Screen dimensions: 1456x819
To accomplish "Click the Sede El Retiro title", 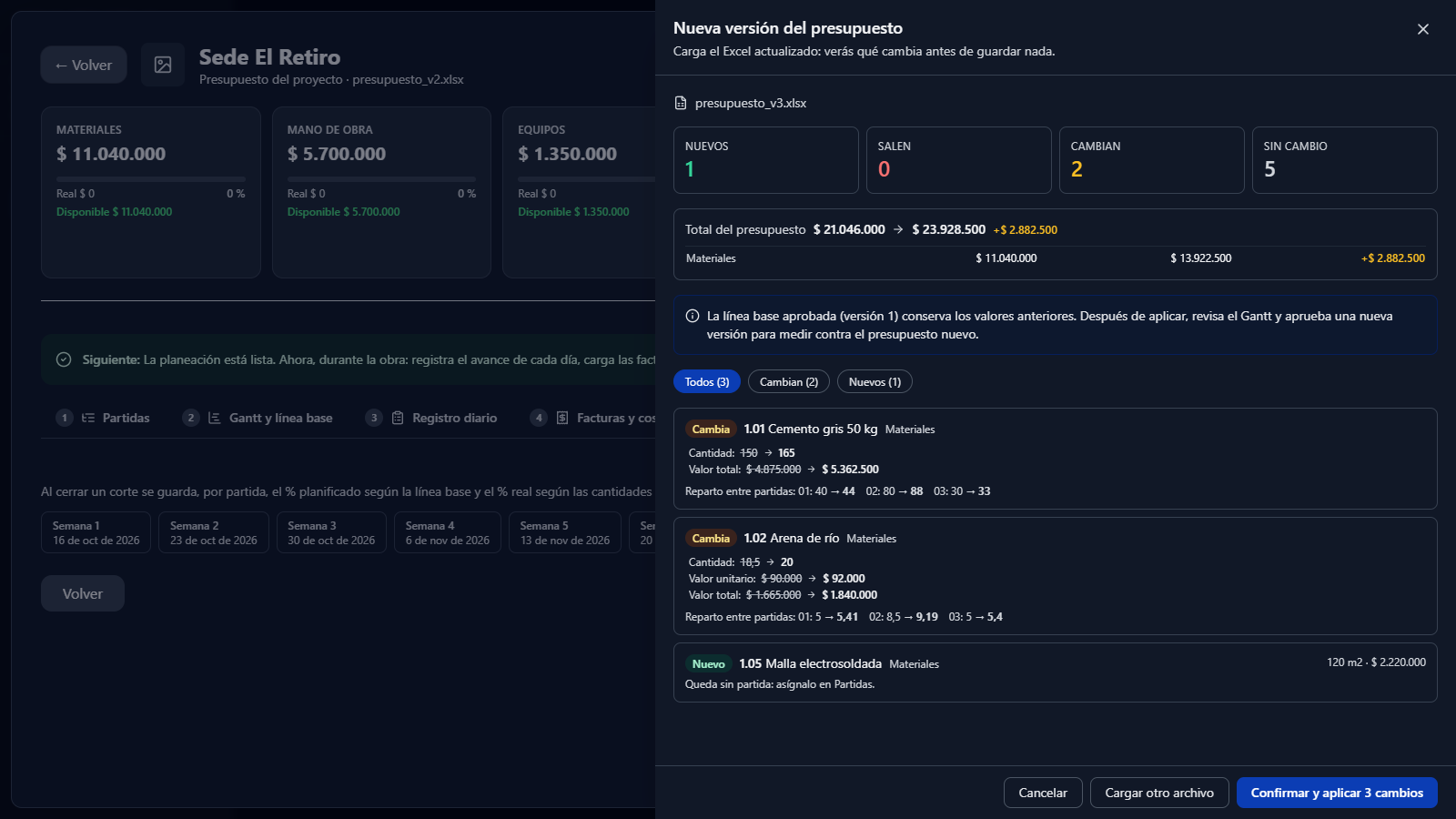I will pyautogui.click(x=269, y=57).
